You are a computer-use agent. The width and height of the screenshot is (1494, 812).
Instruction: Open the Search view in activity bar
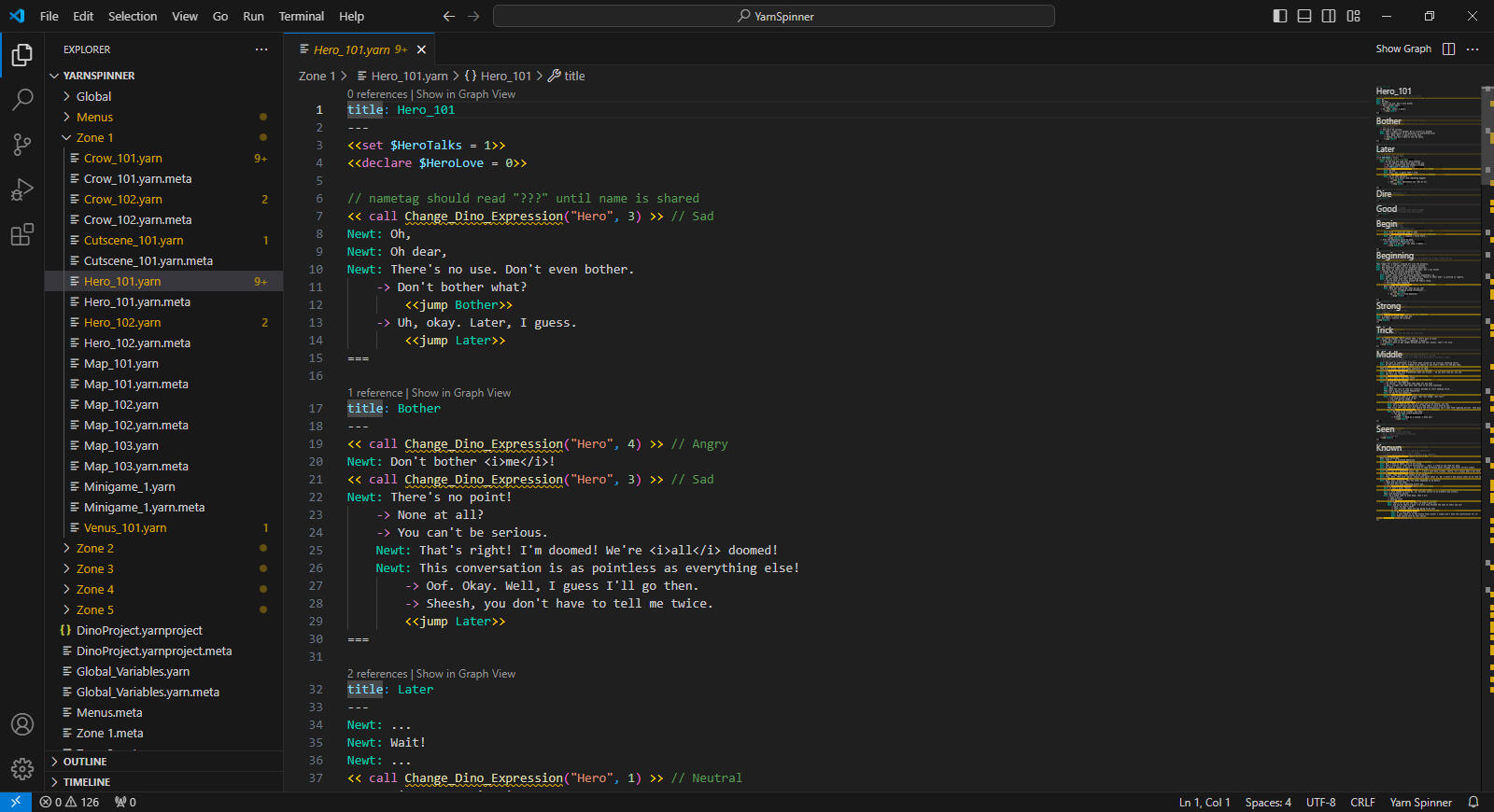tap(22, 99)
